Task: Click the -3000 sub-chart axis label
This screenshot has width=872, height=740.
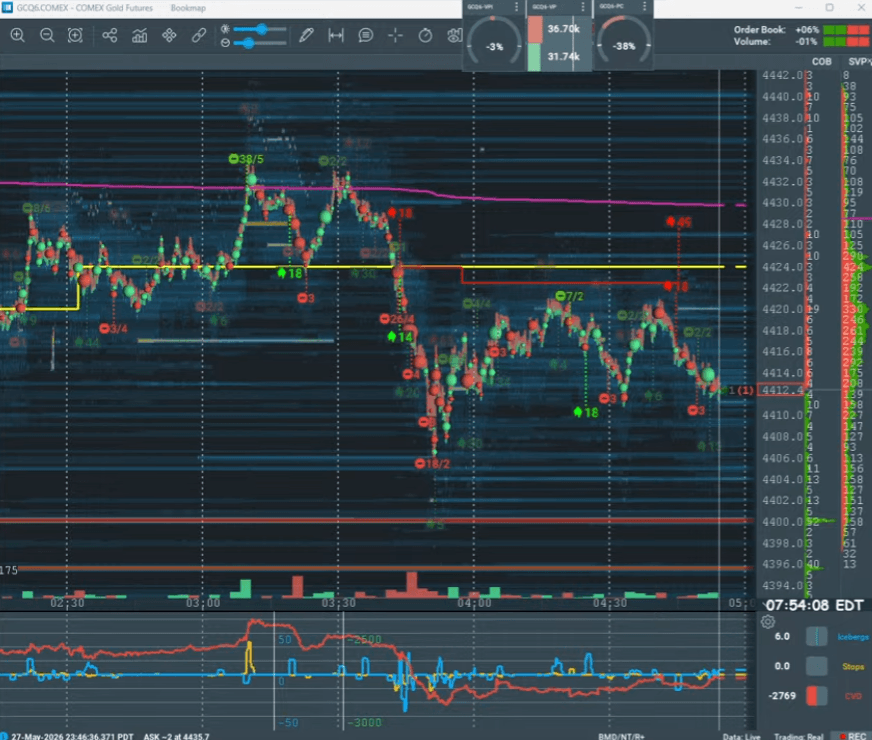Action: [364, 723]
